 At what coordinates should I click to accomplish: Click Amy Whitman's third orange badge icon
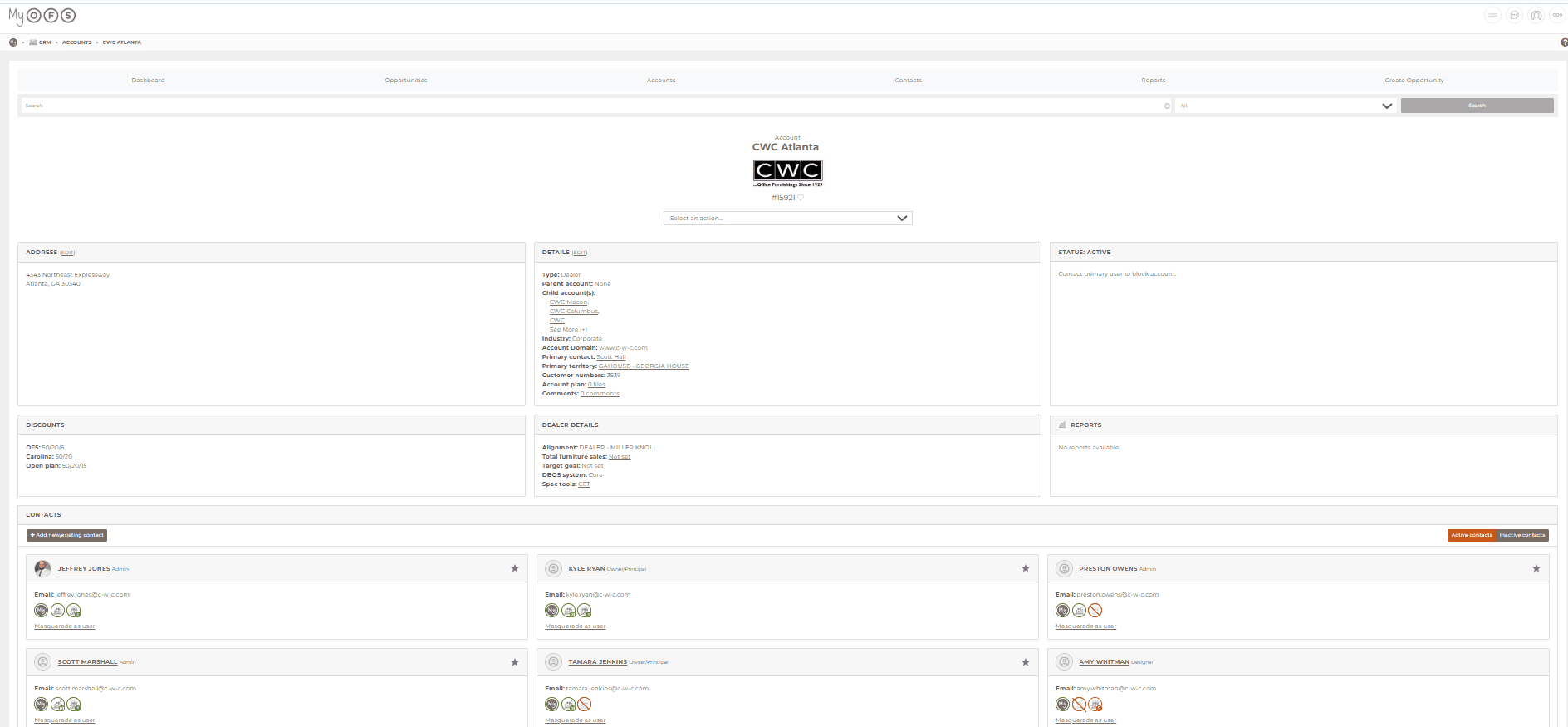point(1095,704)
